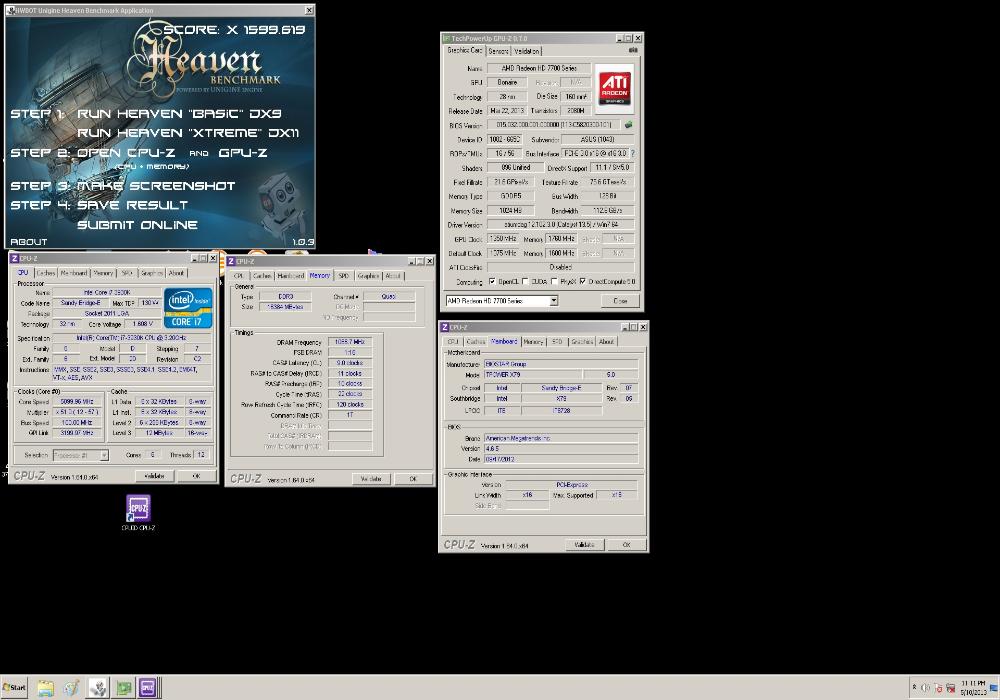Click the GPU-Z Name field AMD Radeon HD 7700 Series

click(538, 68)
